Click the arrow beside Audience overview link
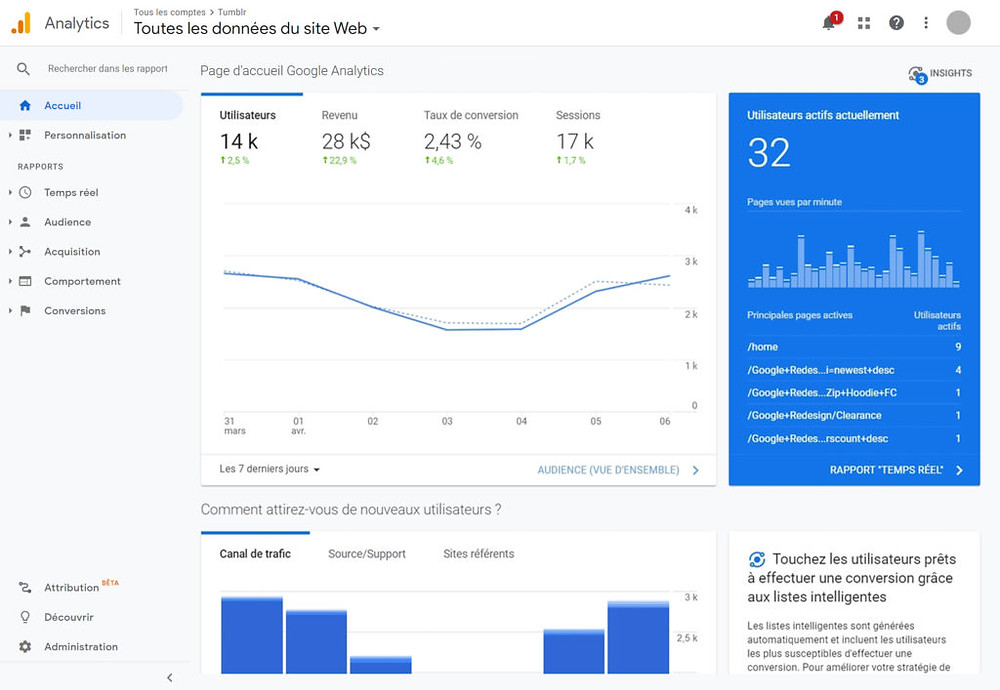The height and width of the screenshot is (690, 1000). pyautogui.click(x=696, y=470)
